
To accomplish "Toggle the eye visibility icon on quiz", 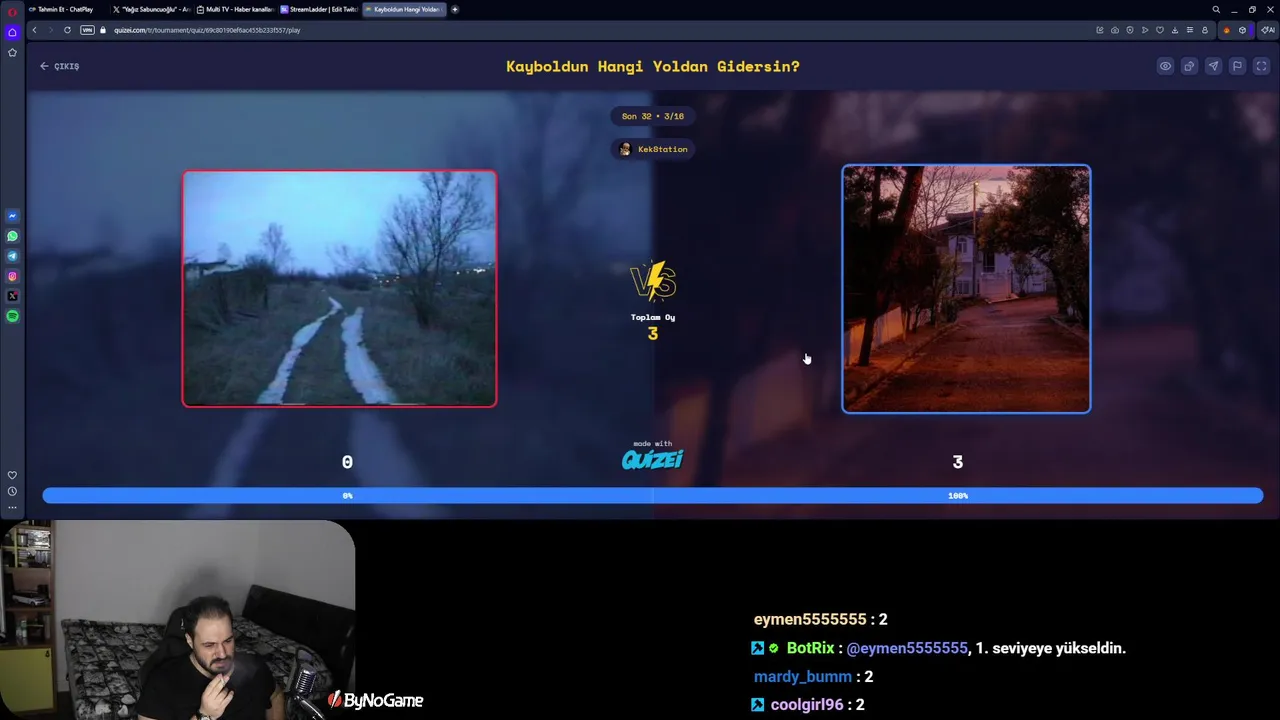I will [1165, 66].
